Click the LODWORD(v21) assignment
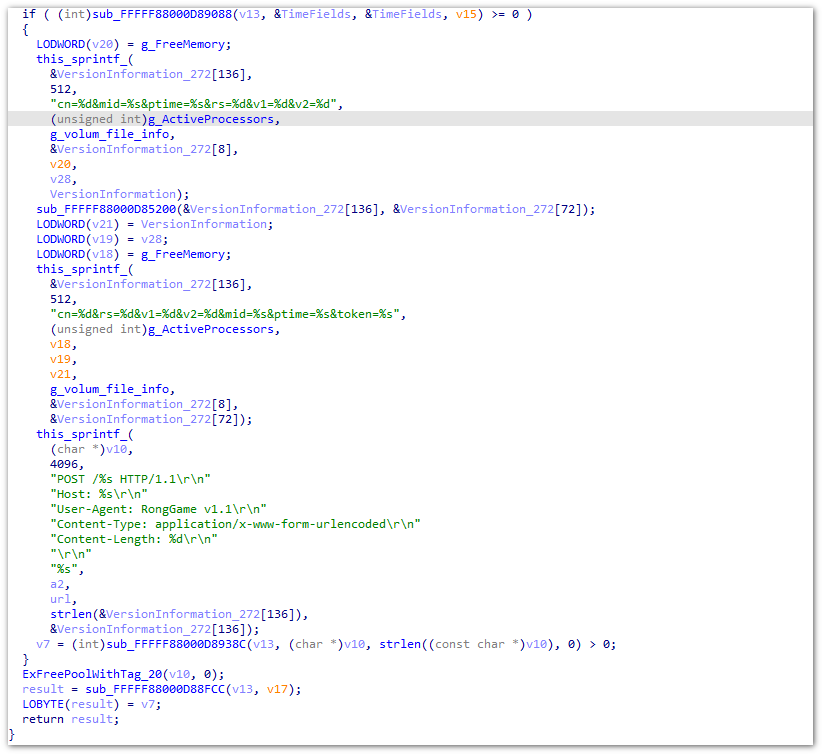This screenshot has height=754, width=822. click(74, 224)
